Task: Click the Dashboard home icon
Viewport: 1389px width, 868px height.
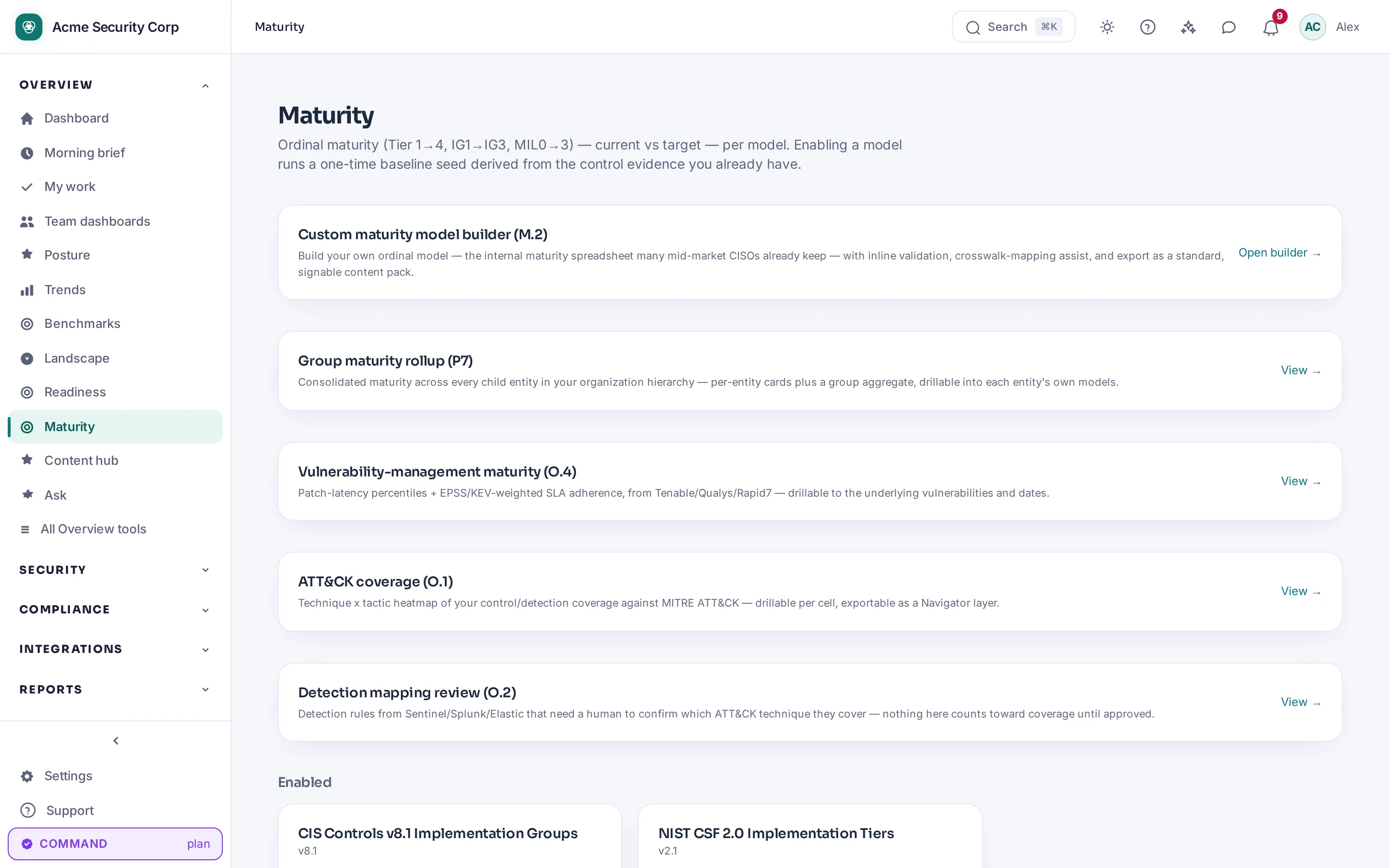Action: click(x=27, y=118)
